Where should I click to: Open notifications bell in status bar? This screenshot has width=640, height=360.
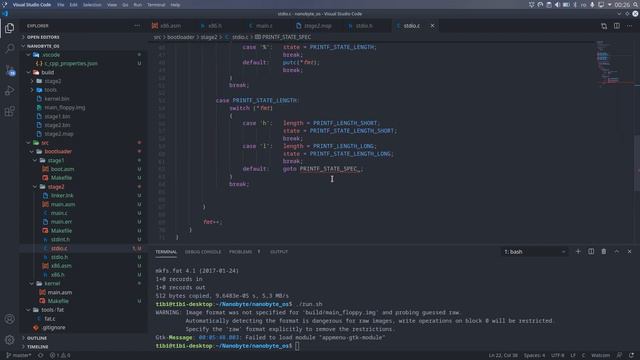pyautogui.click(x=632, y=356)
